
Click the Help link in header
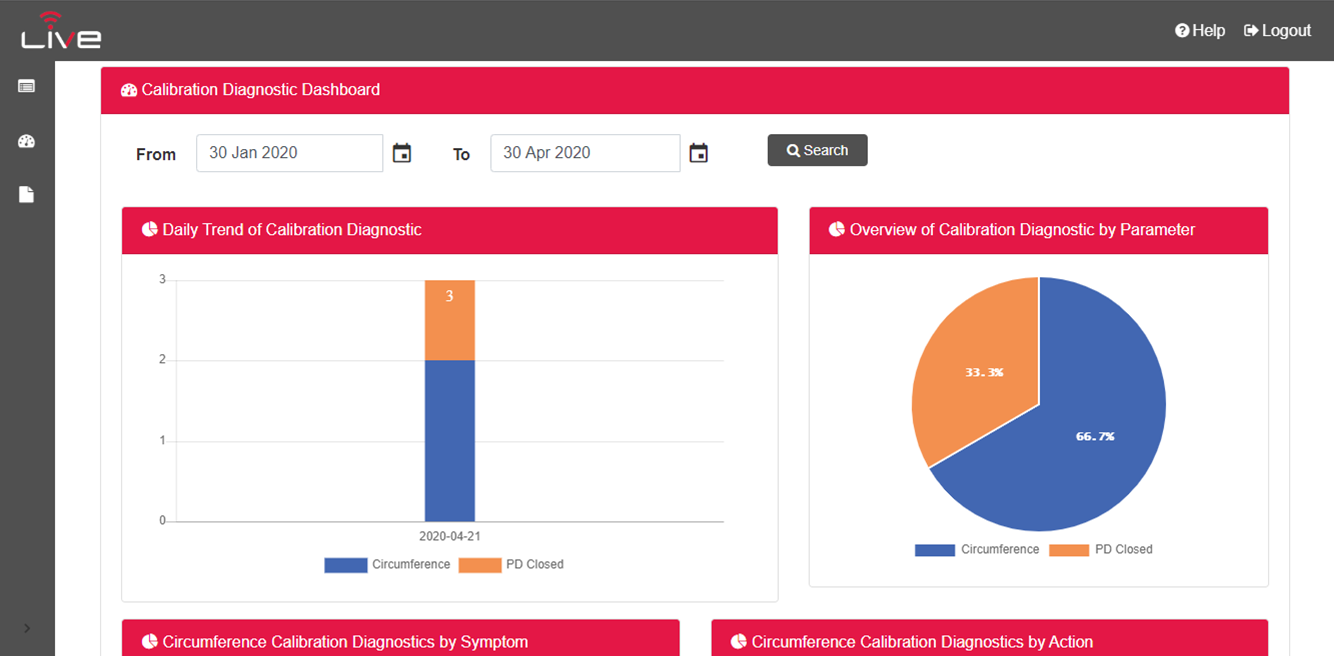tap(1200, 31)
